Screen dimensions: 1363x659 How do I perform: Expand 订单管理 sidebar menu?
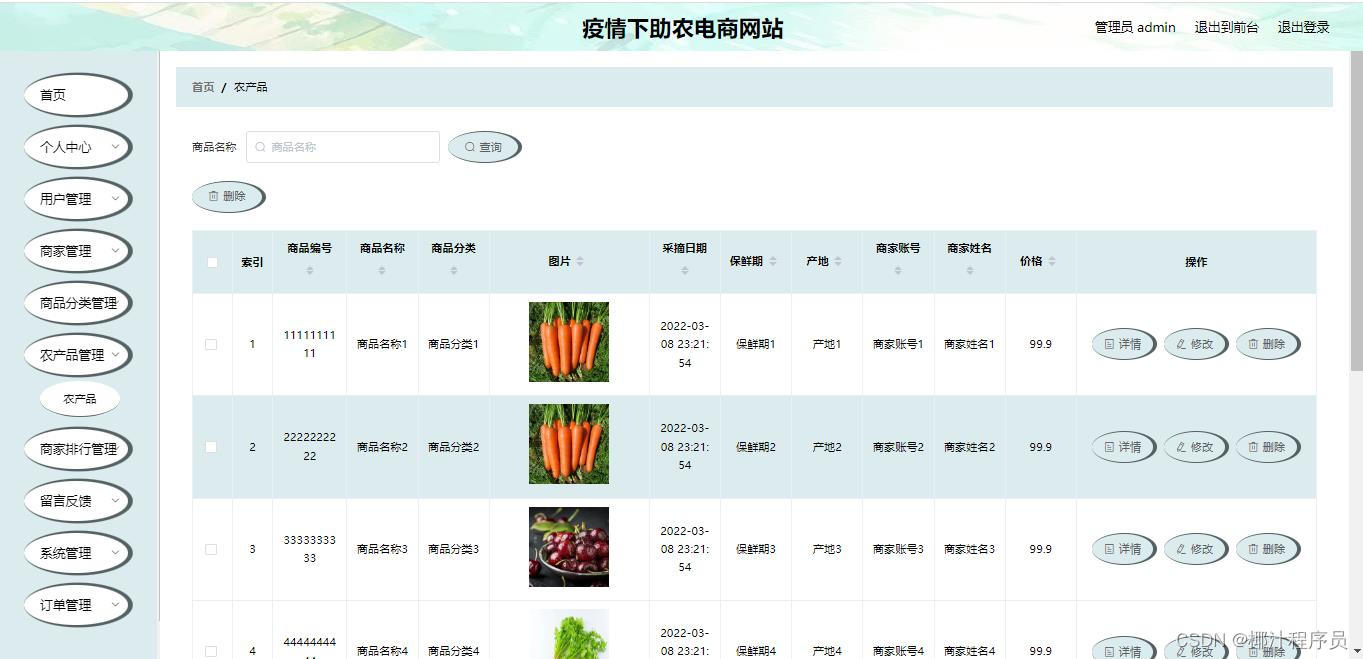tap(77, 605)
